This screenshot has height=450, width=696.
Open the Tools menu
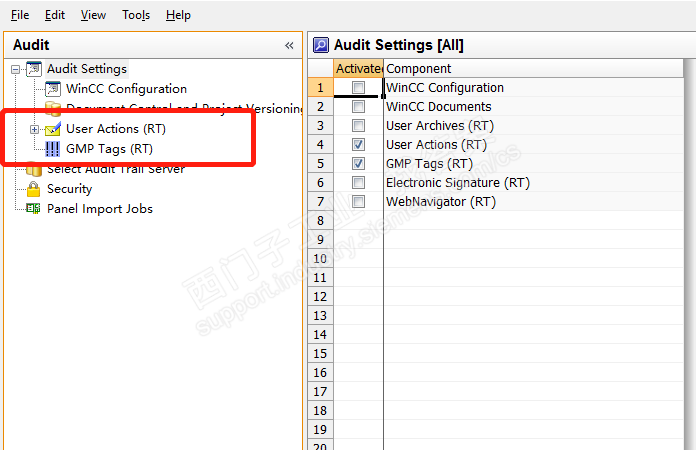click(x=136, y=15)
